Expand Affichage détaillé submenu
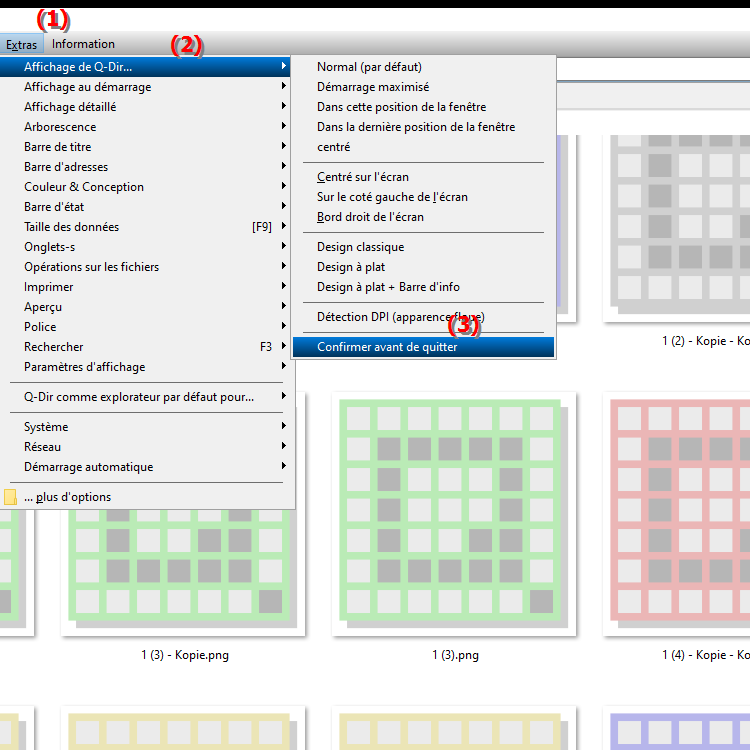 pyautogui.click(x=146, y=107)
